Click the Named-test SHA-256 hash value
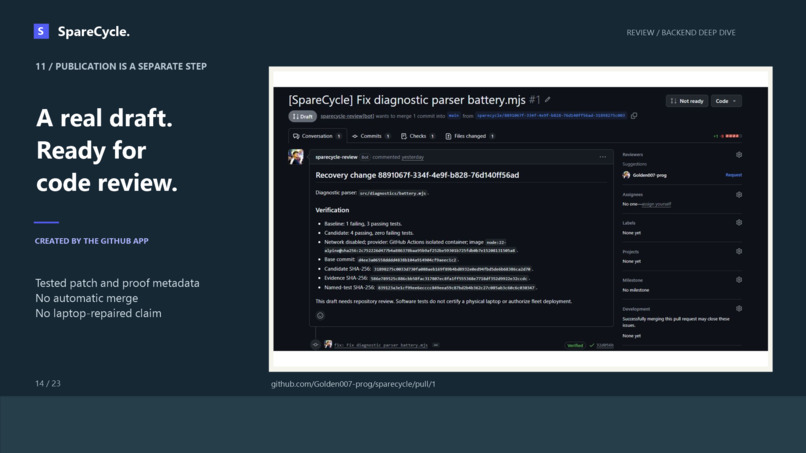Image resolution: width=806 pixels, height=453 pixels. coord(456,287)
